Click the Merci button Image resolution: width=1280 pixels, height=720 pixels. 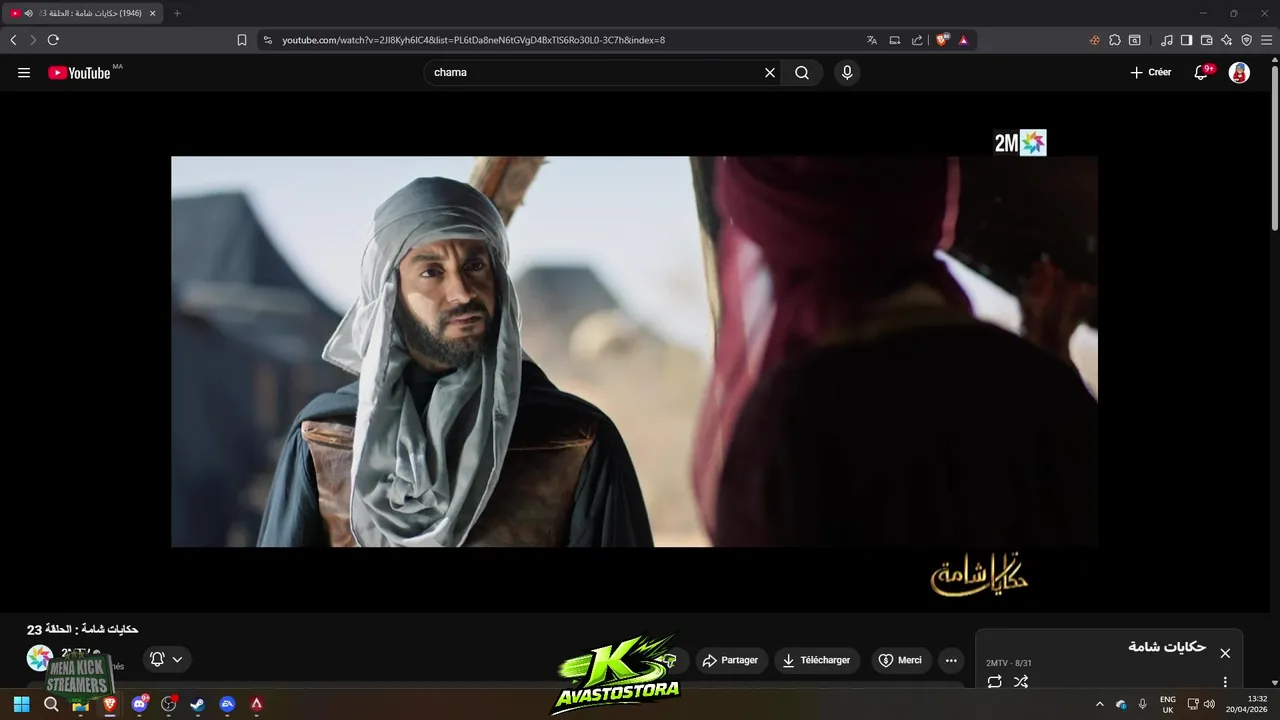click(x=900, y=660)
